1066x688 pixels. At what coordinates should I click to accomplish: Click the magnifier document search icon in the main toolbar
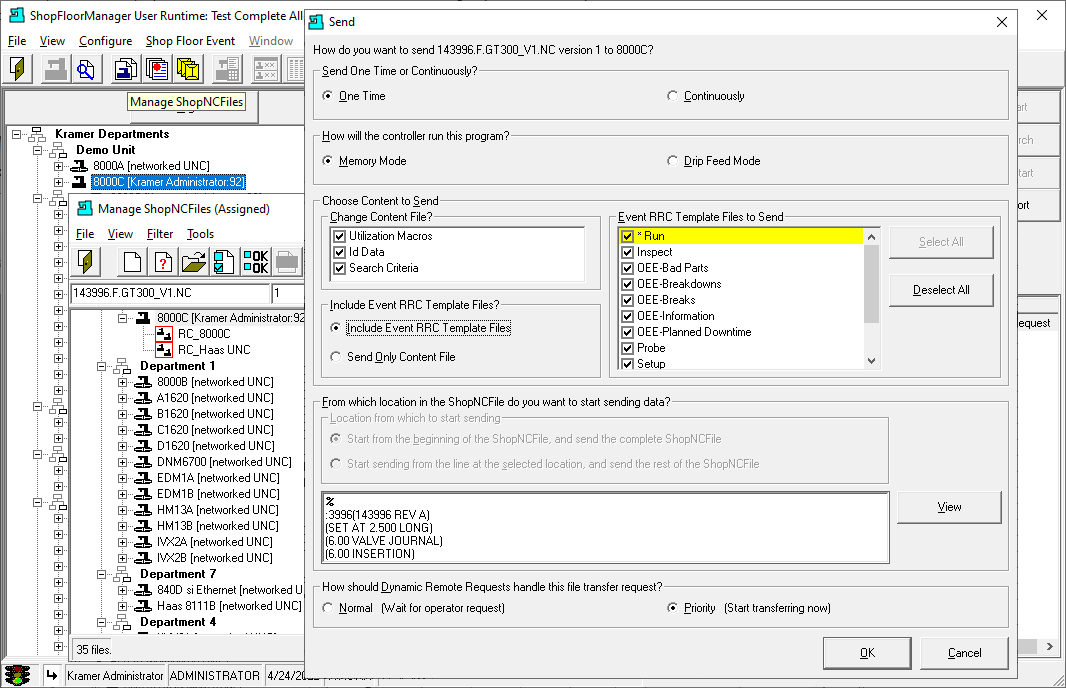pyautogui.click(x=86, y=69)
